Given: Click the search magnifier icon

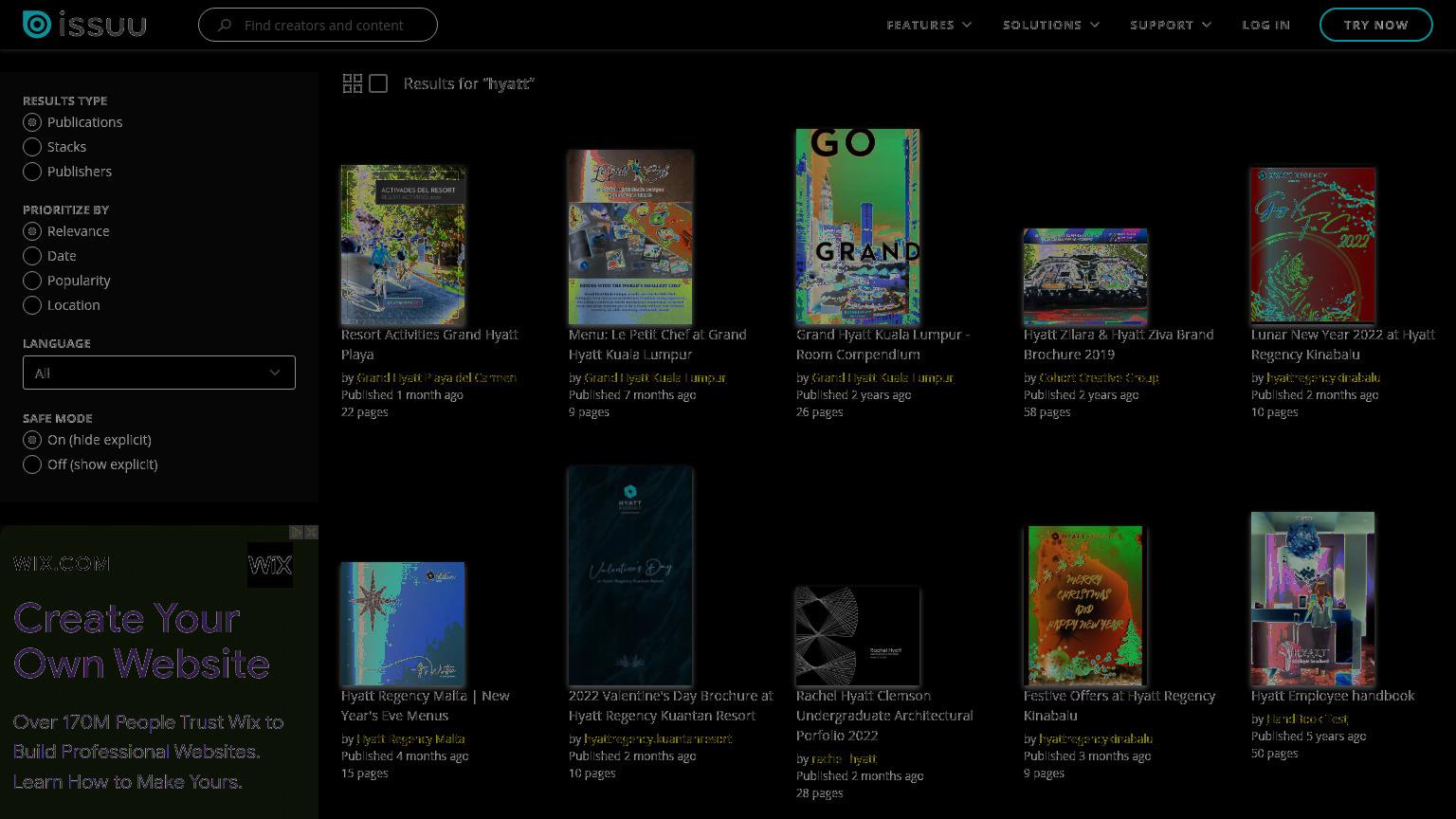Looking at the screenshot, I should click(225, 26).
